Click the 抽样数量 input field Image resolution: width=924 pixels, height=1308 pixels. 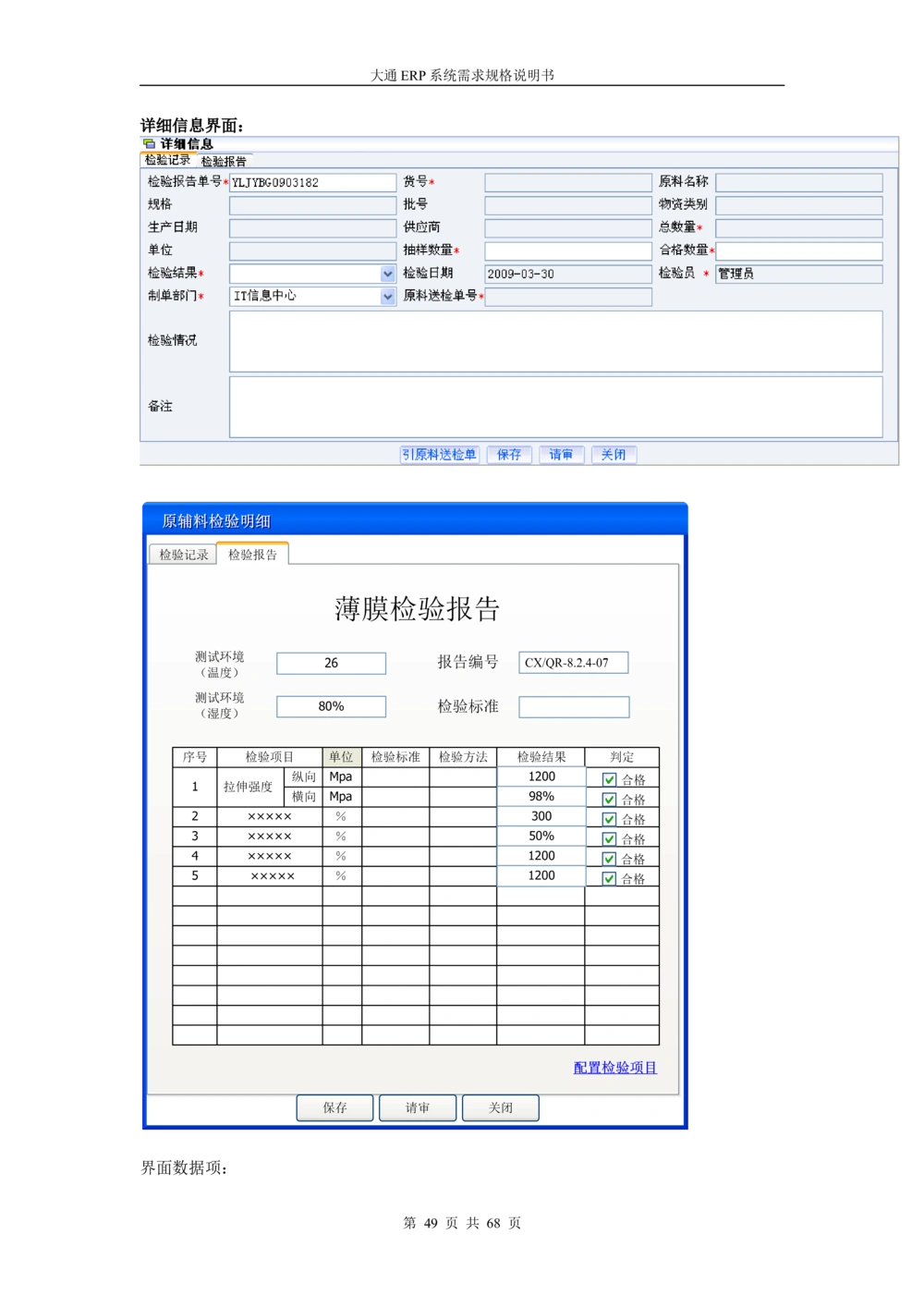[567, 251]
